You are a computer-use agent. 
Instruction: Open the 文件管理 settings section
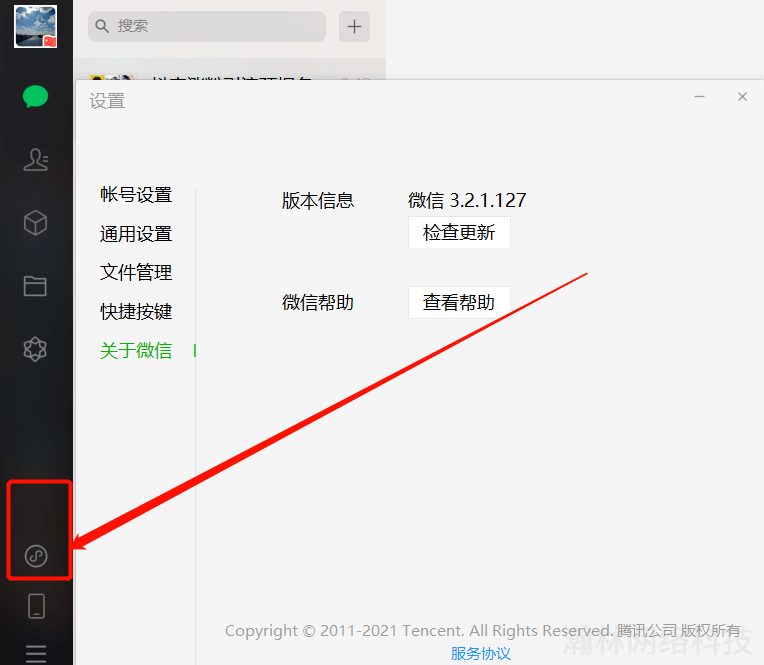click(136, 273)
